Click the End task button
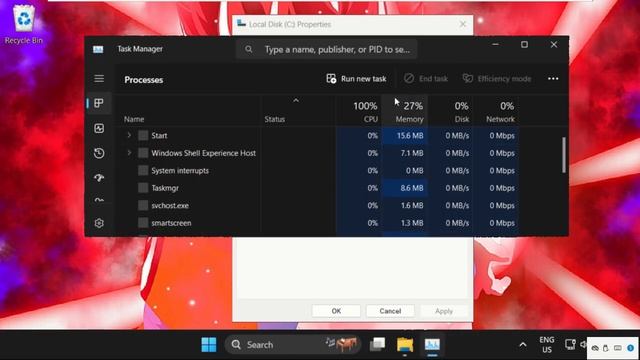The height and width of the screenshot is (360, 640). pyautogui.click(x=426, y=79)
